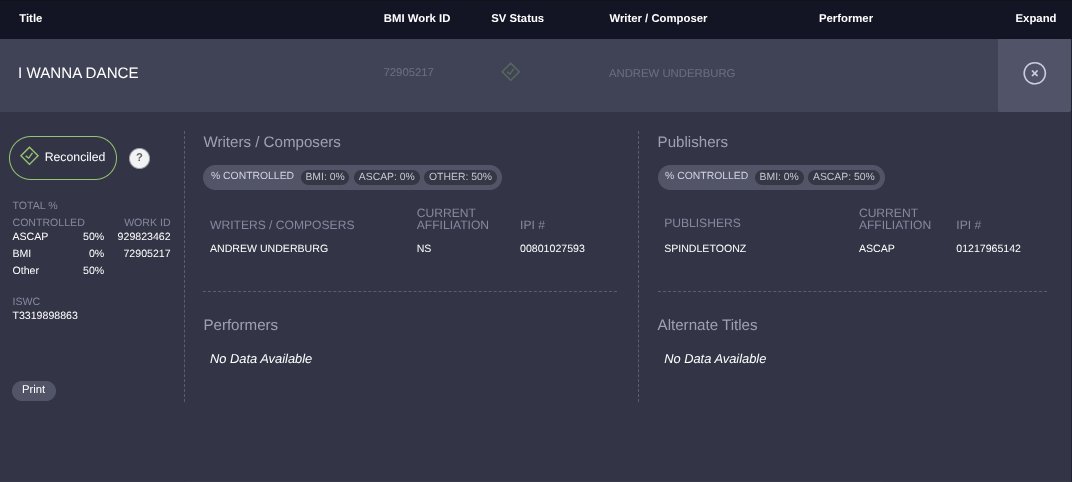Select the I WANNA DANCE title
1072x482 pixels.
click(78, 73)
